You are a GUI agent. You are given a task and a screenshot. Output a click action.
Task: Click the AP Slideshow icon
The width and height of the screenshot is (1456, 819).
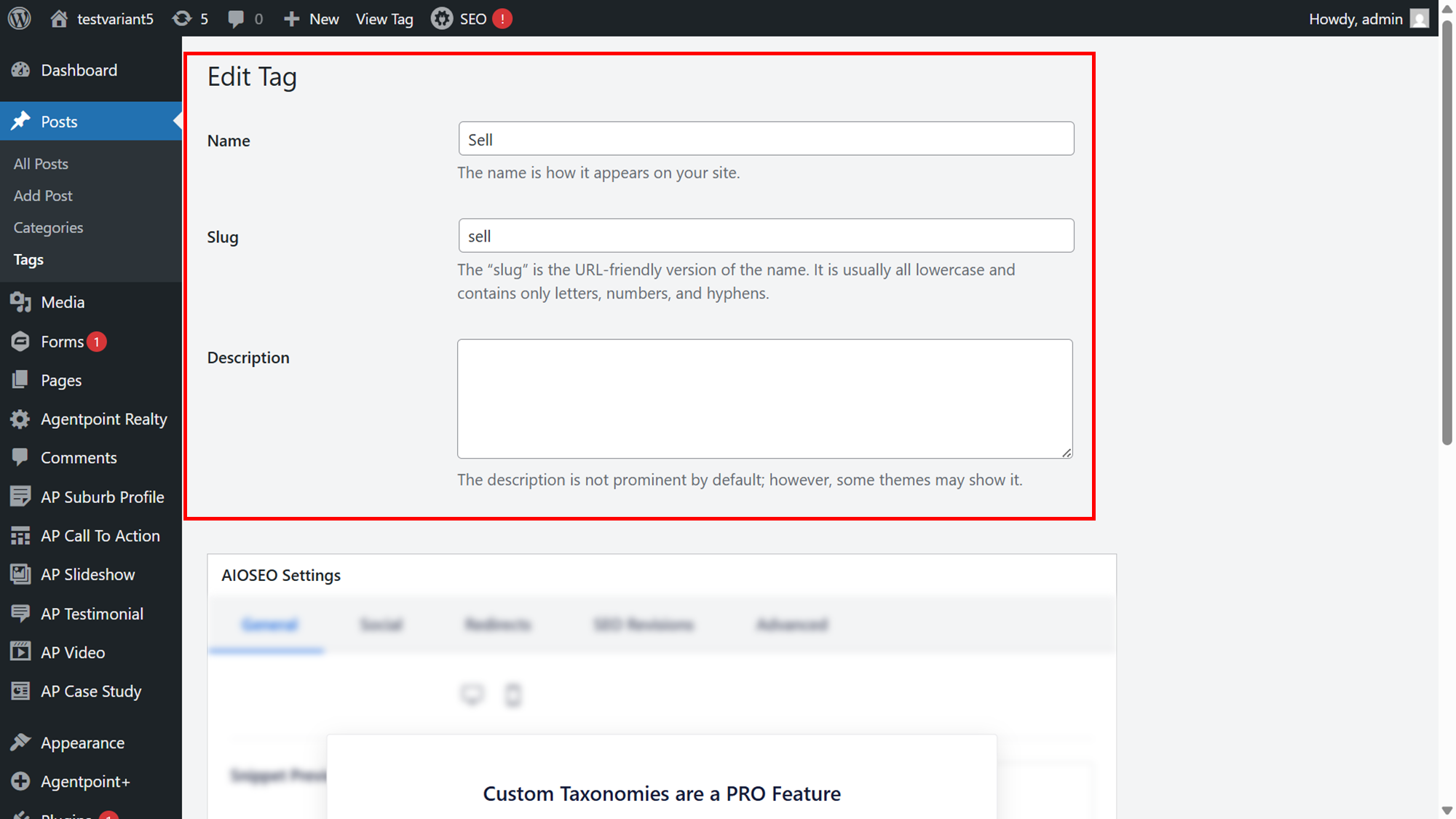coord(20,574)
